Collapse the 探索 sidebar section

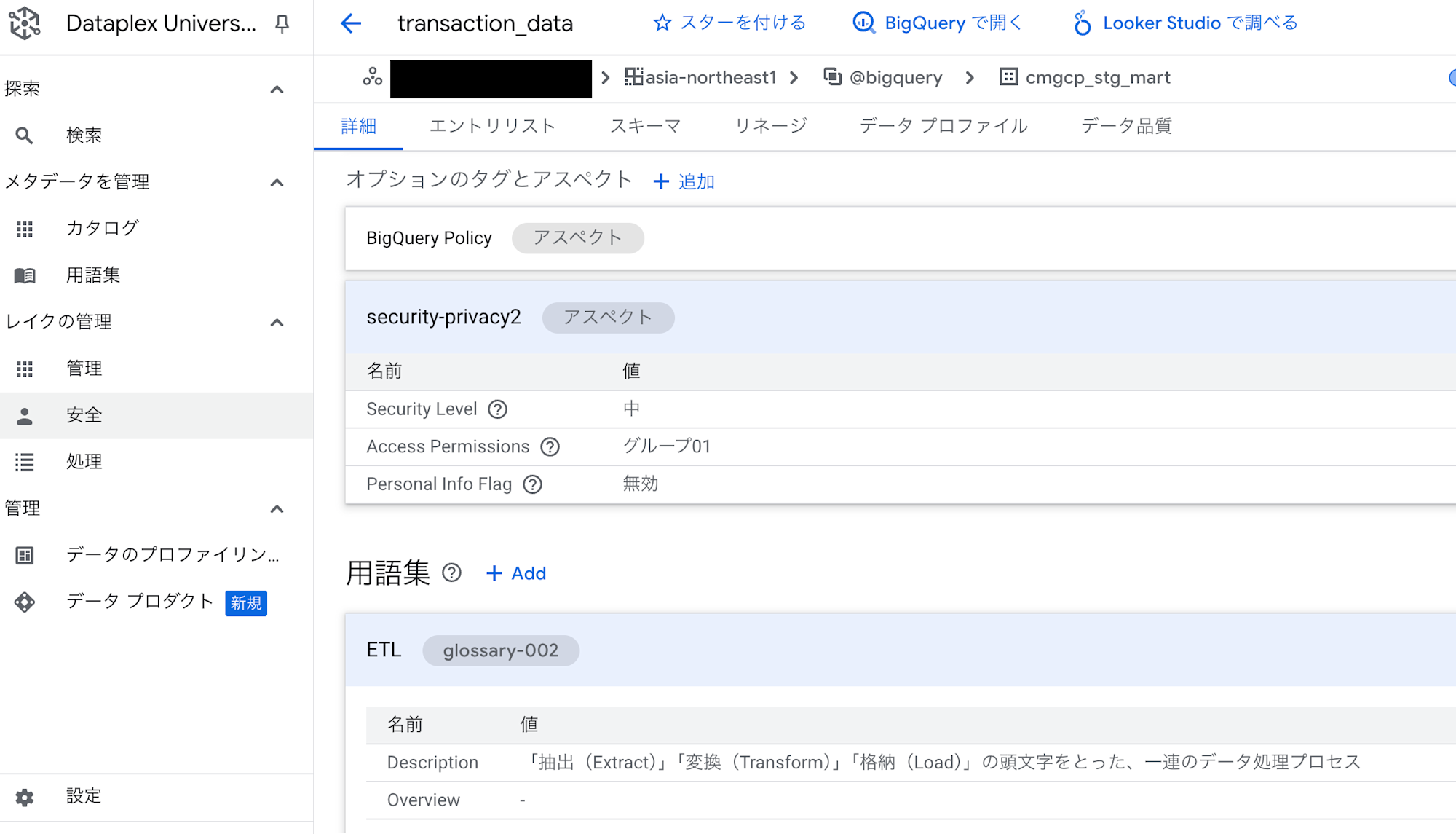(277, 90)
